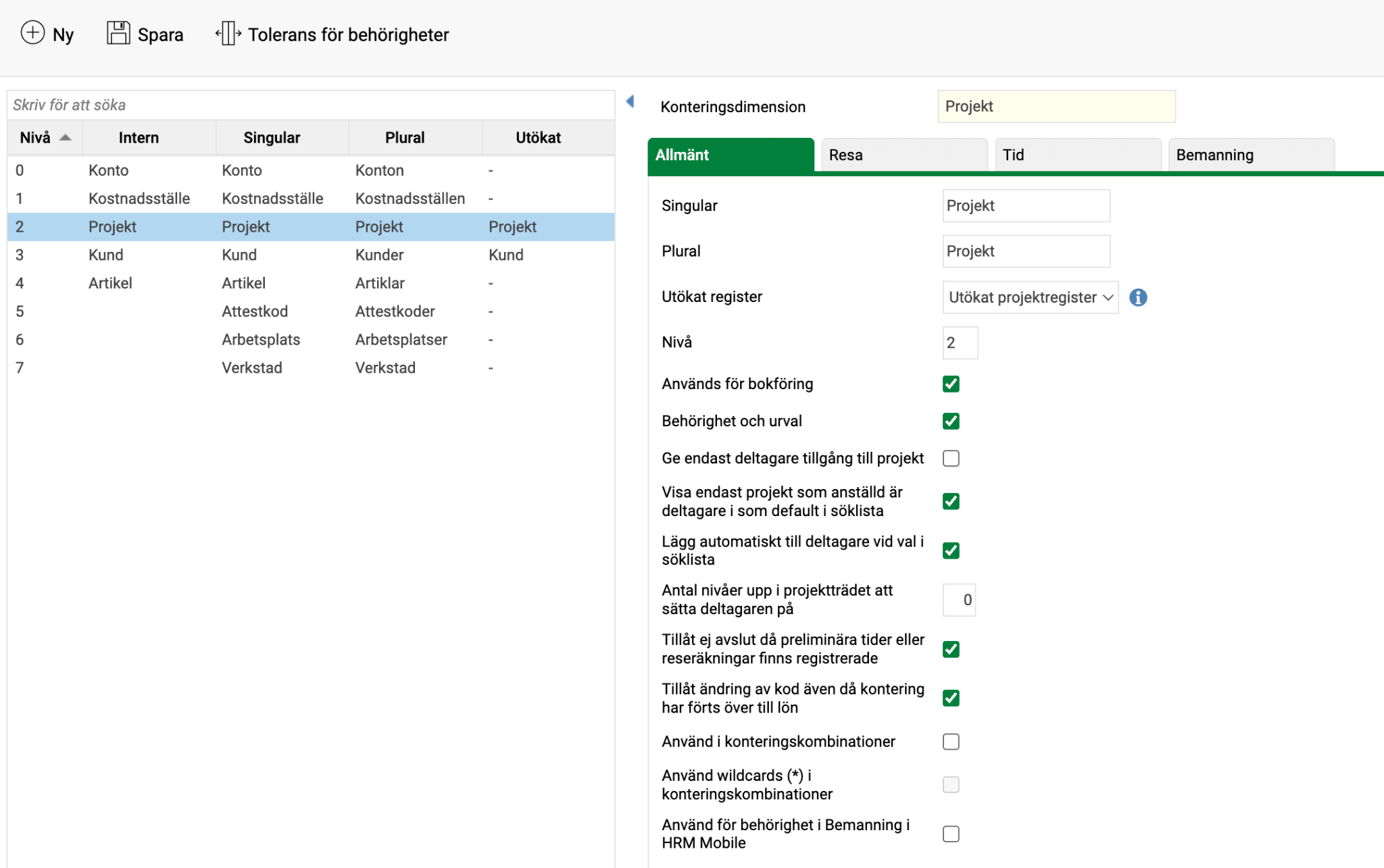
Task: Focus the Skriv för att söka field
Action: pyautogui.click(x=311, y=105)
